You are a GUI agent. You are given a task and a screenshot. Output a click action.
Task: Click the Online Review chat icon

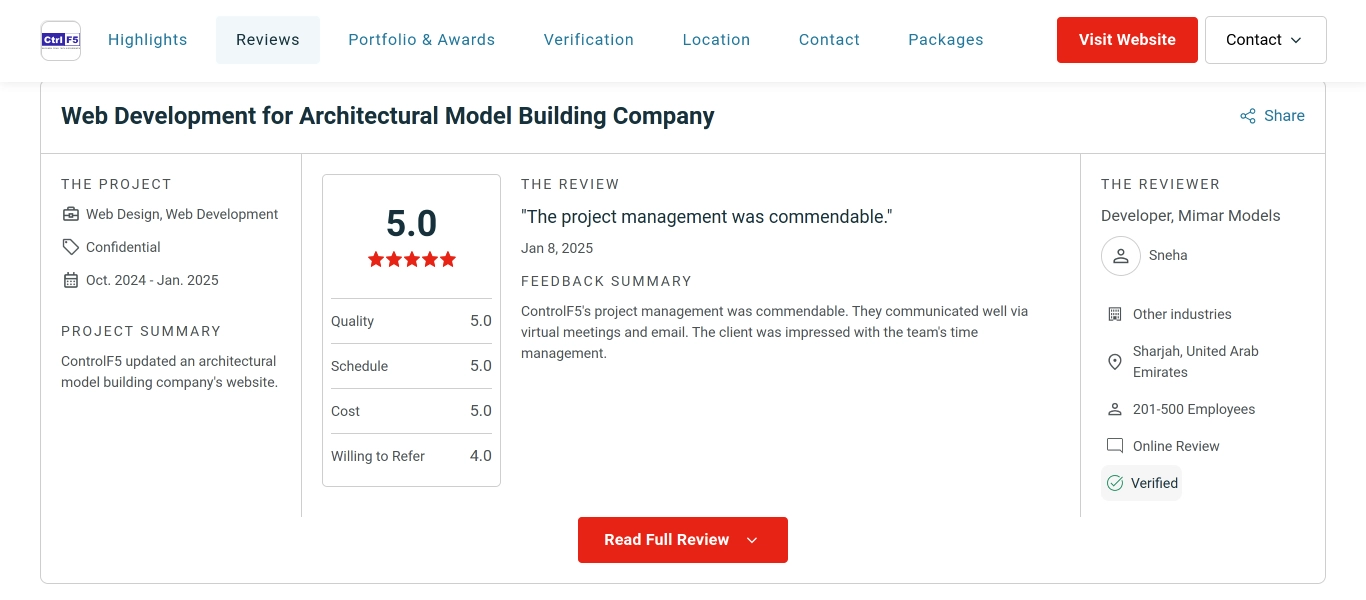pyautogui.click(x=1115, y=445)
